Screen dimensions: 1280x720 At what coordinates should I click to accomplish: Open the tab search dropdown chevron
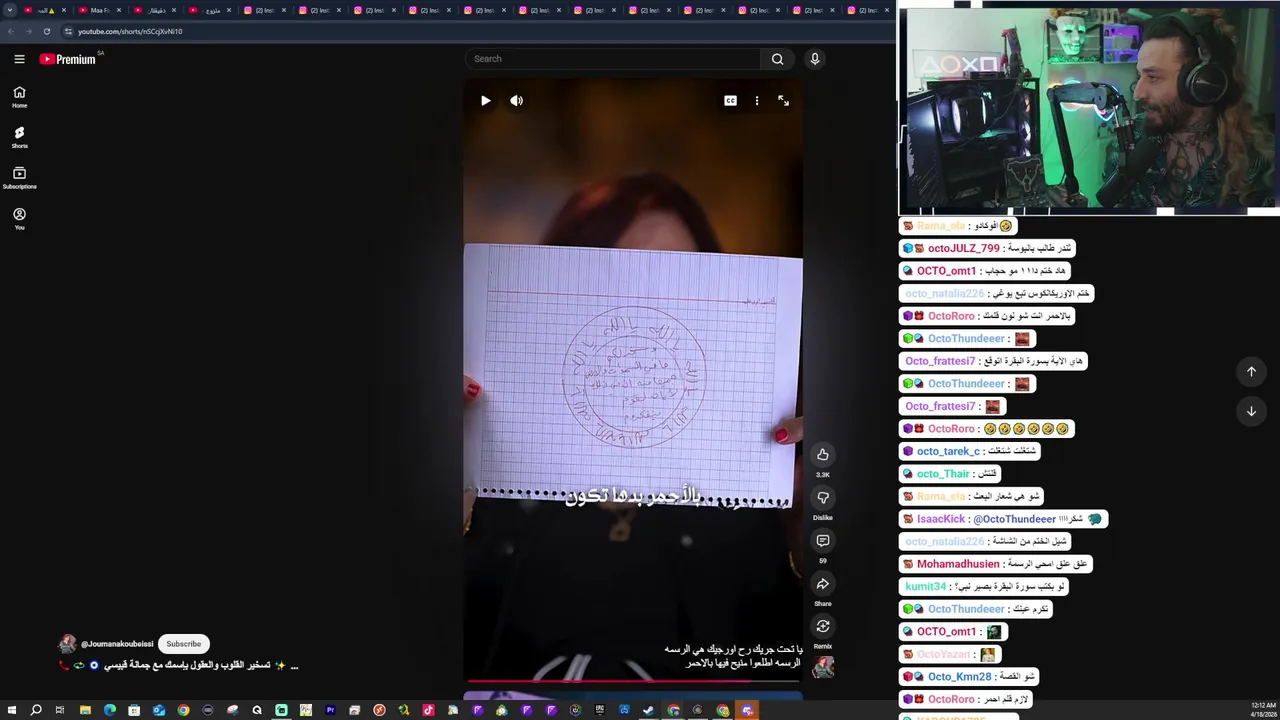10,10
